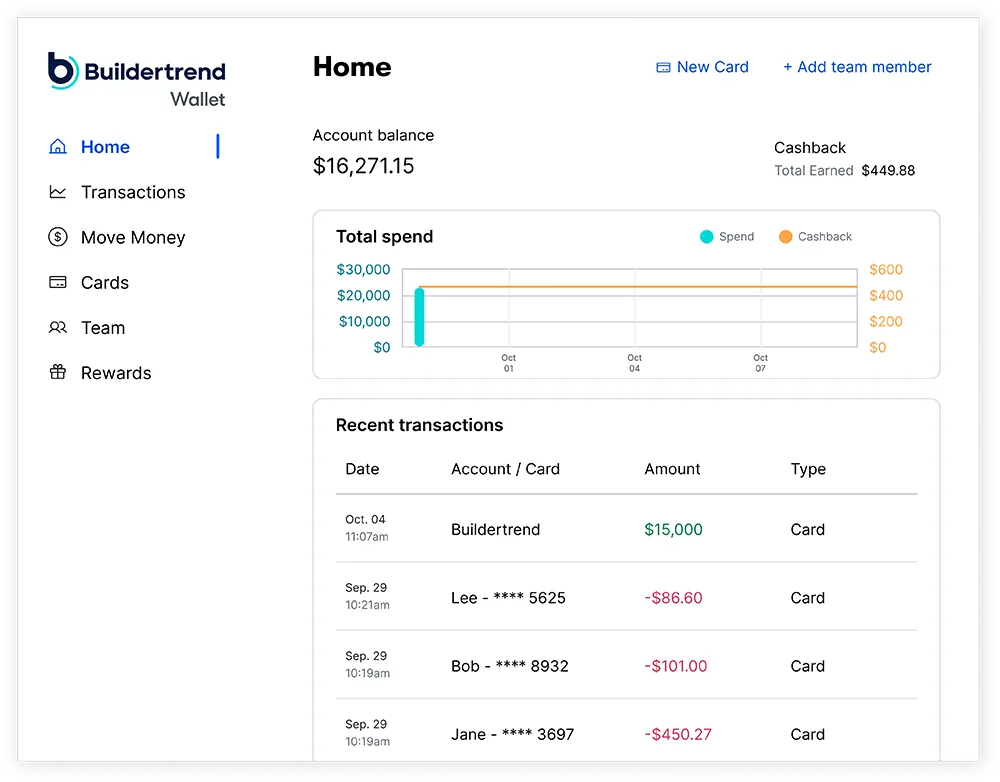Viewport: 1000px width, 782px height.
Task: Click Lee's -$86.60 transaction entry
Action: point(627,597)
